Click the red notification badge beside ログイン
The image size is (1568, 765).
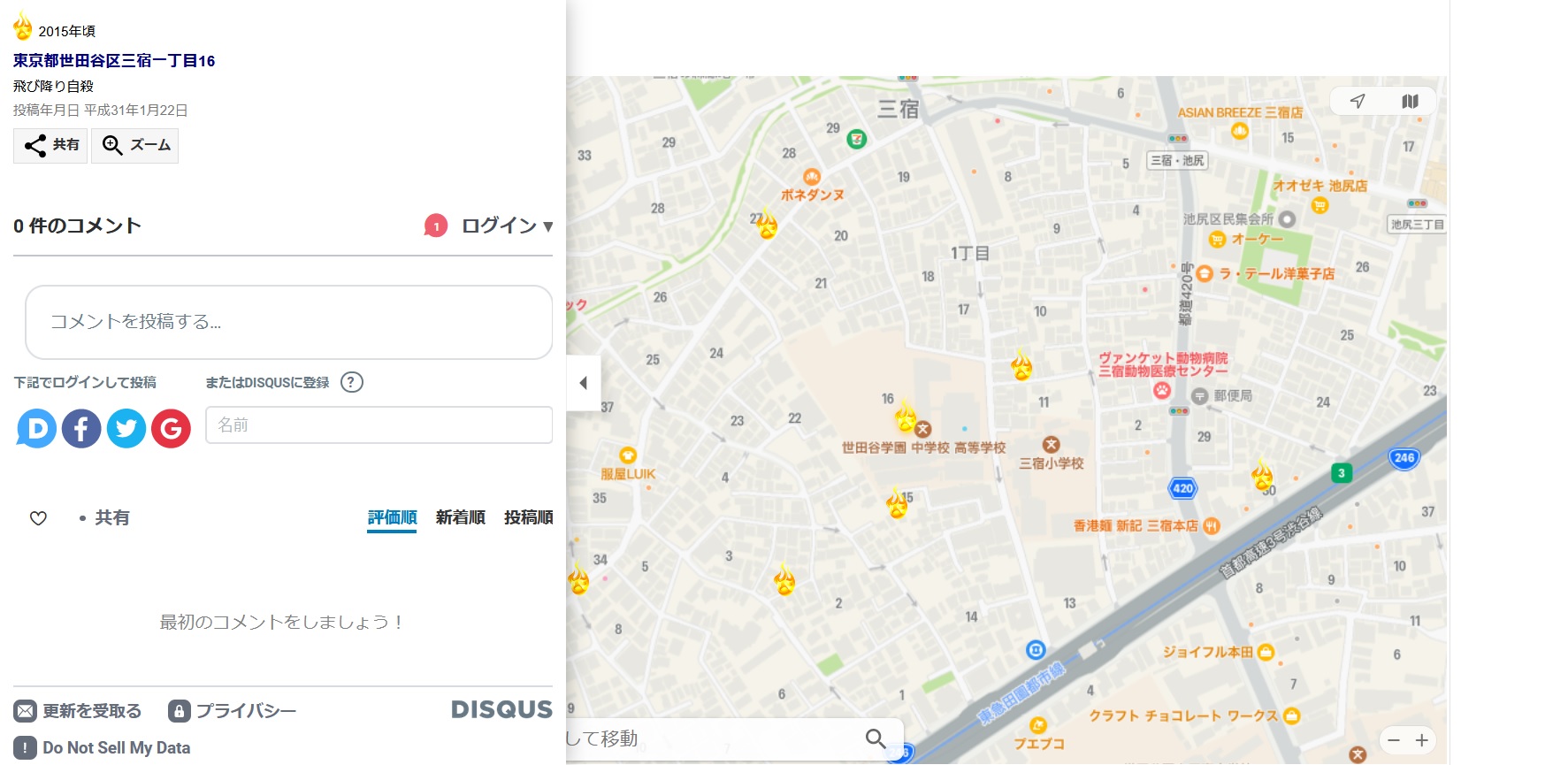tap(435, 226)
